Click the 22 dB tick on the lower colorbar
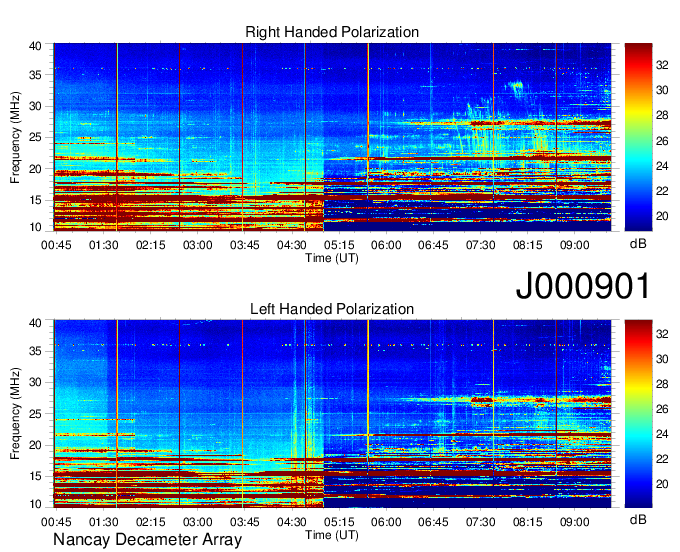 pos(662,459)
